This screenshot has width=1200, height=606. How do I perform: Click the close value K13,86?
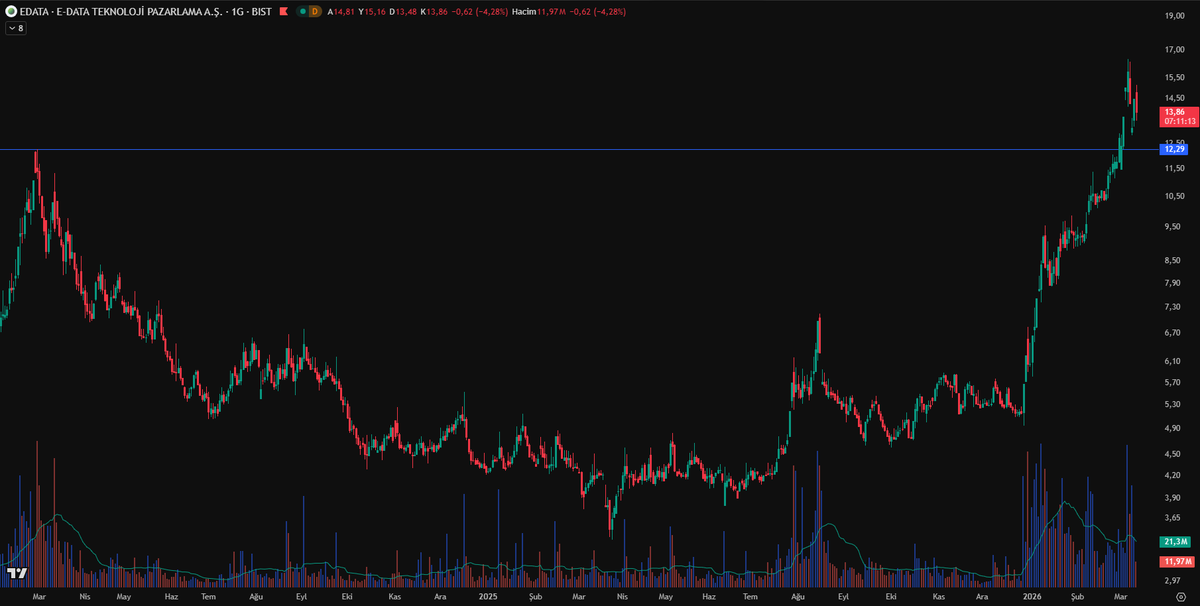tap(435, 11)
